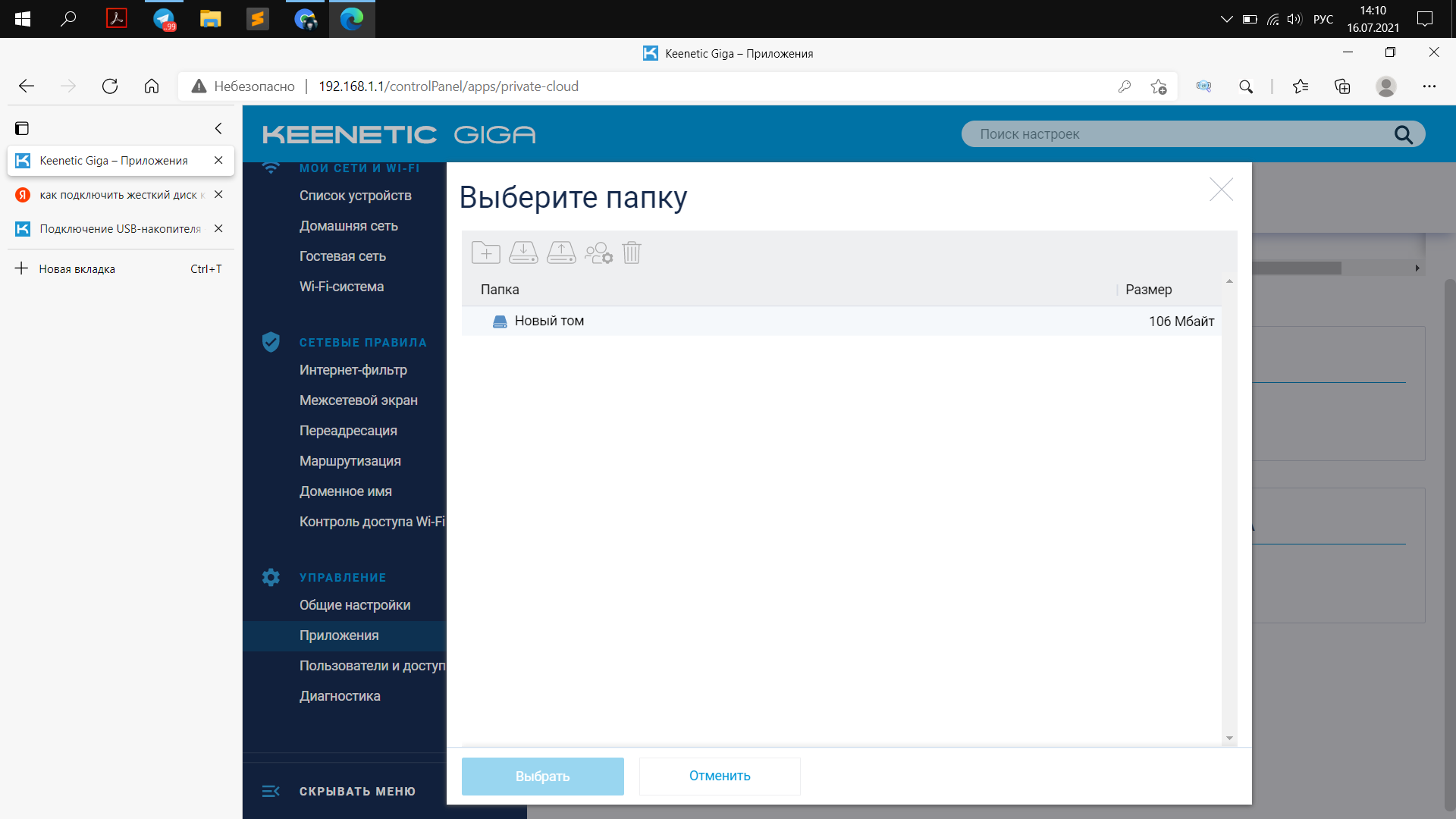Open Домашняя сеть menu item
This screenshot has width=1456, height=819.
click(x=348, y=226)
